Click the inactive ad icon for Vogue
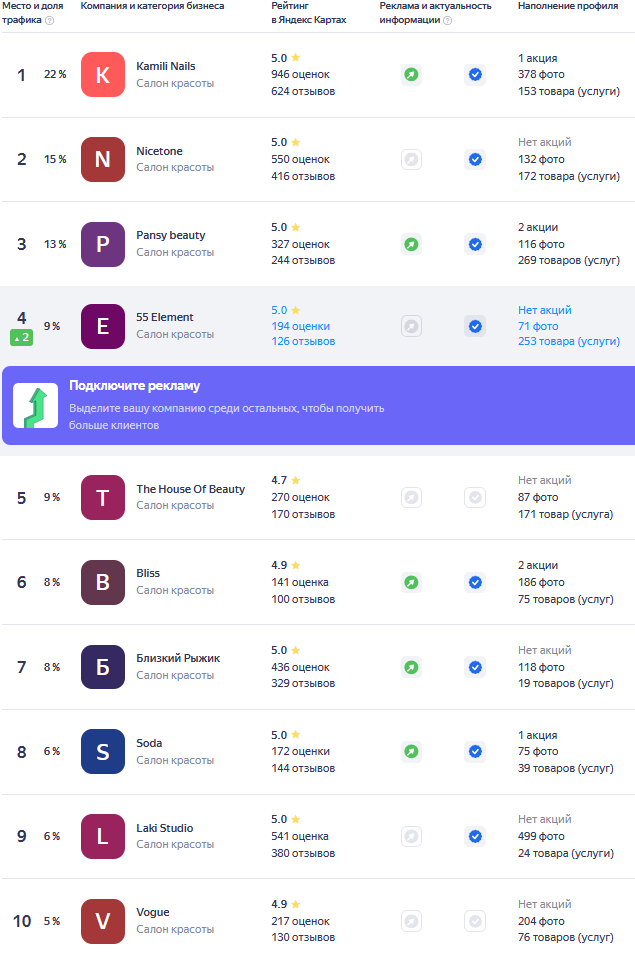The width and height of the screenshot is (635, 960). click(411, 921)
